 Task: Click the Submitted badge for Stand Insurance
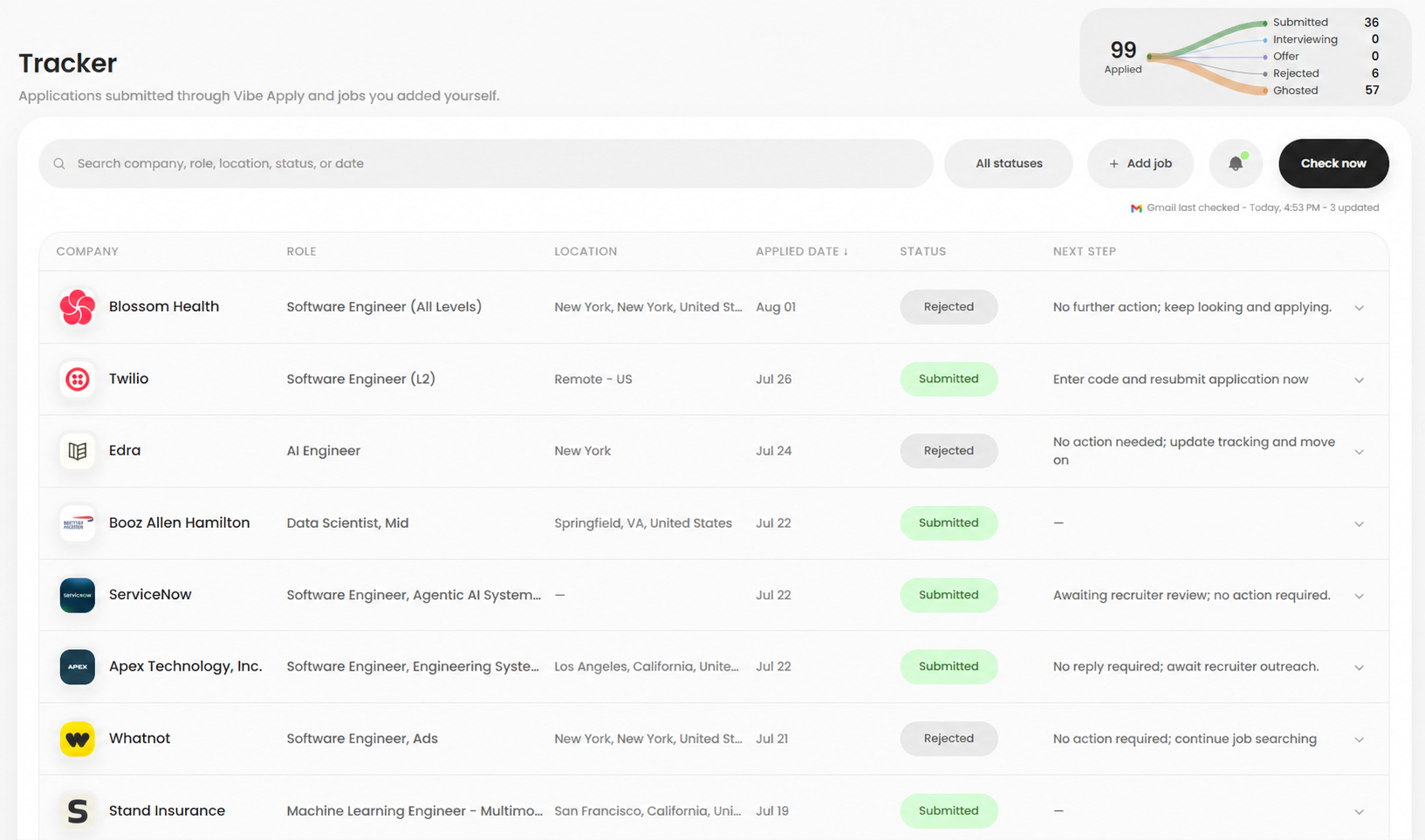tap(949, 811)
